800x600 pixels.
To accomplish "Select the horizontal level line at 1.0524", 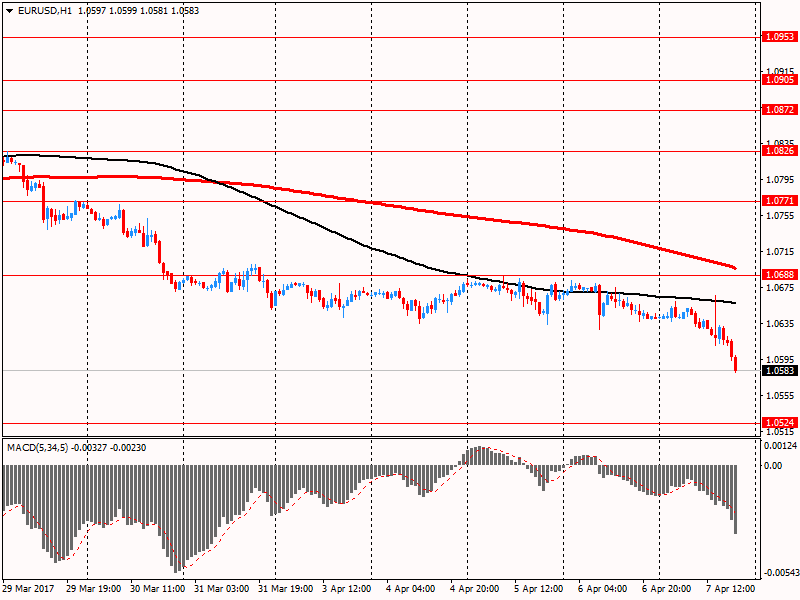I will [381, 423].
